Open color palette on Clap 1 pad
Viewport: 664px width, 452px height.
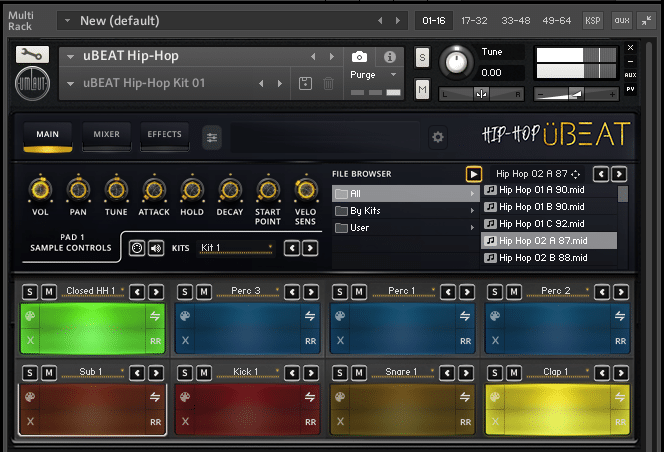click(495, 397)
